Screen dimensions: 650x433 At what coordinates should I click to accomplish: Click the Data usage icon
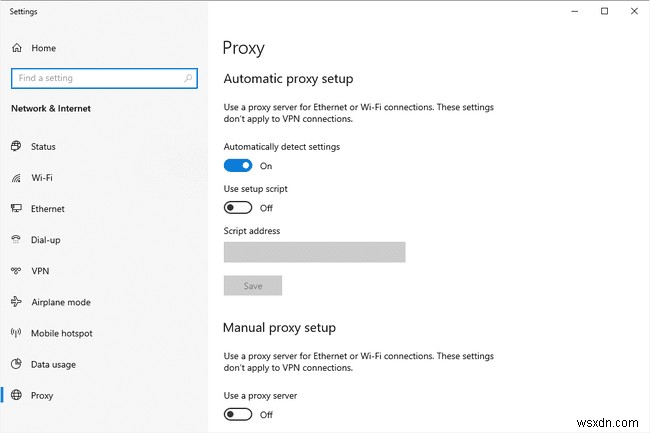(x=16, y=364)
